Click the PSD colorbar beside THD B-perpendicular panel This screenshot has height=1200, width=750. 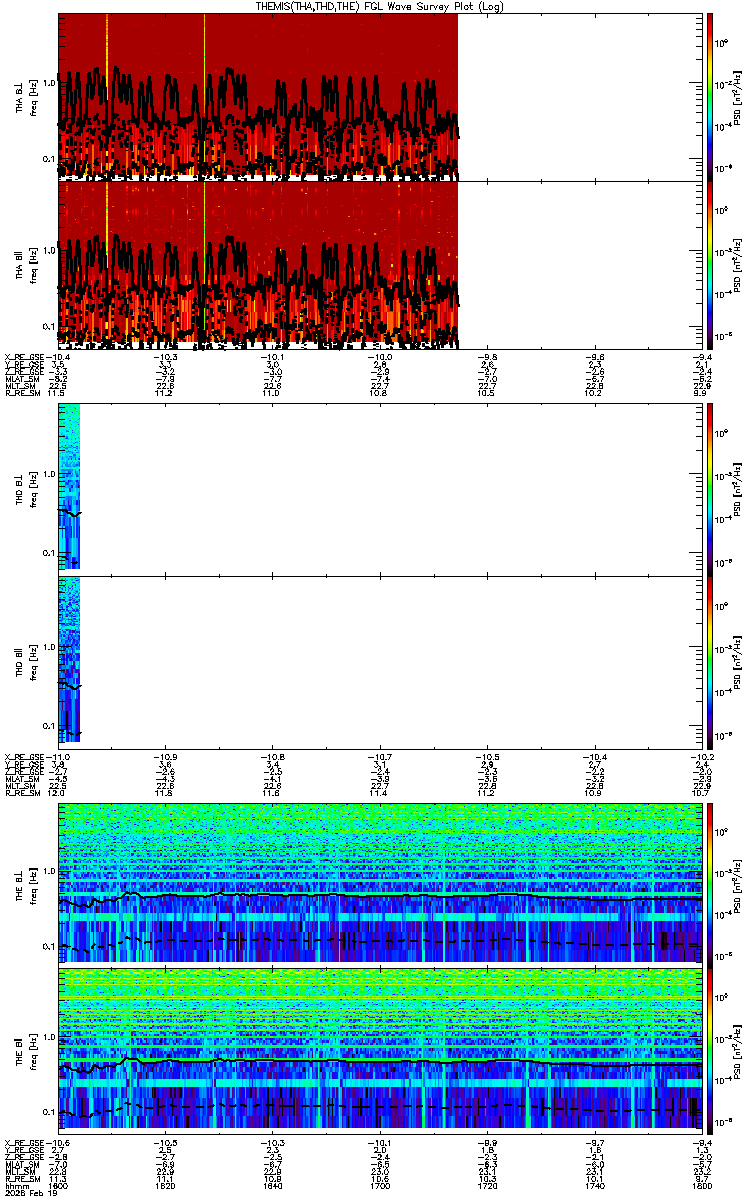(711, 486)
